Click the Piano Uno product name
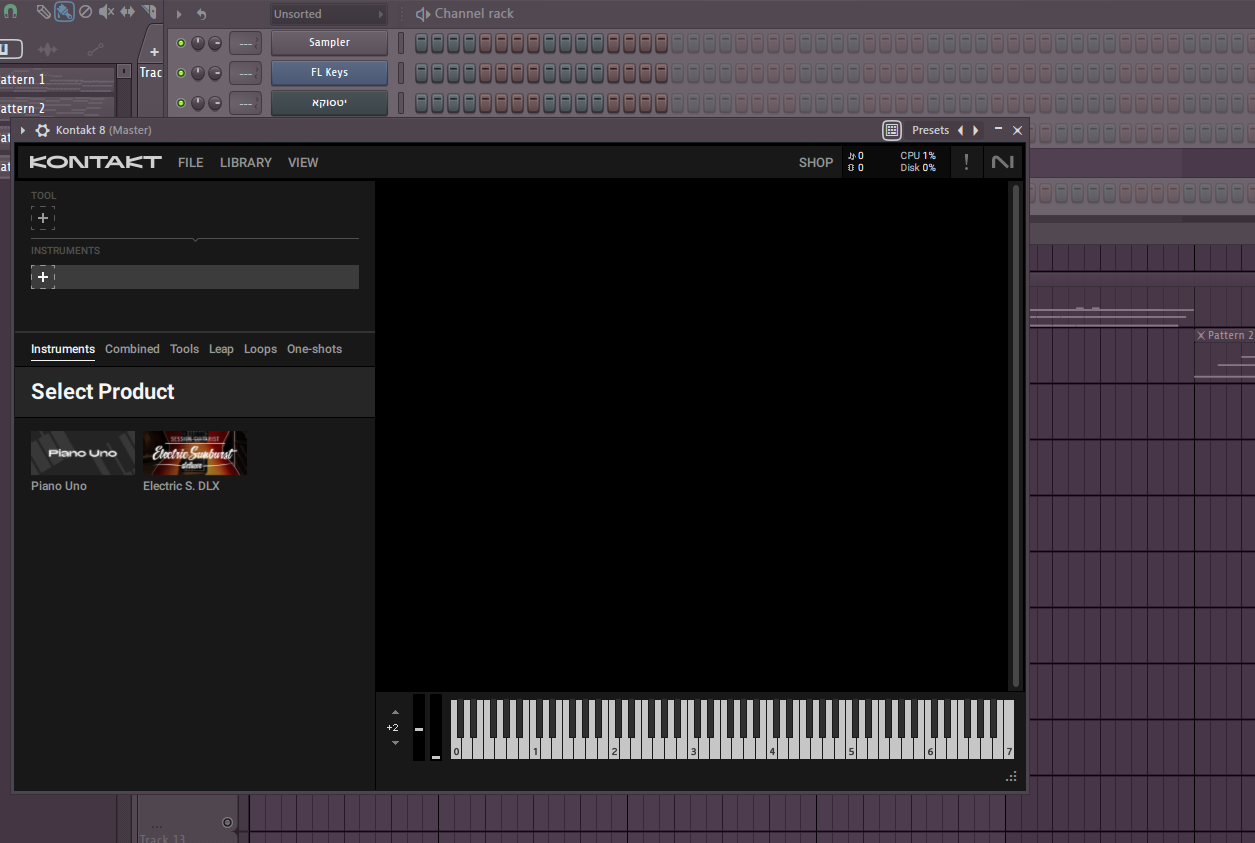 [59, 486]
